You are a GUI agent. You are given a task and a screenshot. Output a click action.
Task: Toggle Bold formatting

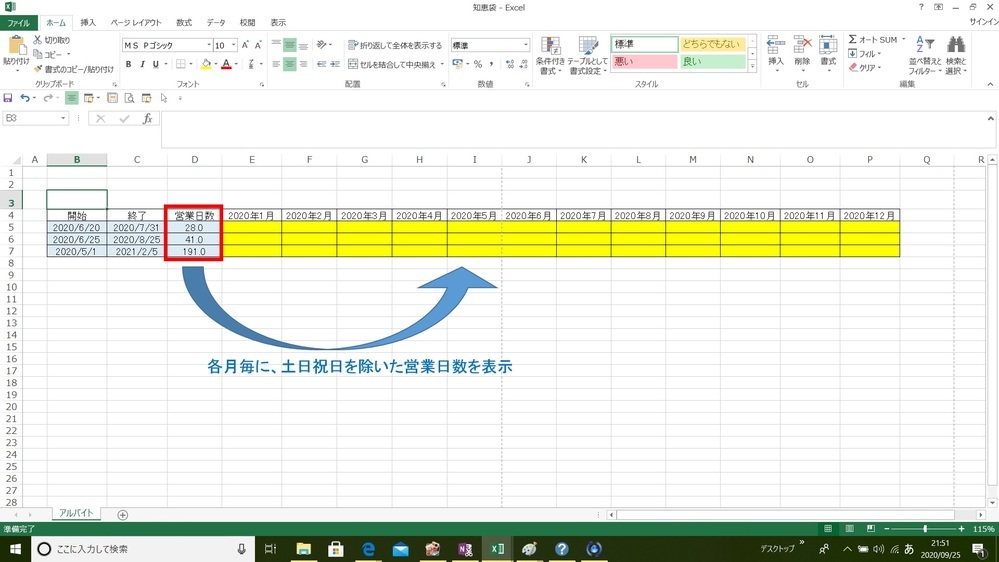(129, 64)
